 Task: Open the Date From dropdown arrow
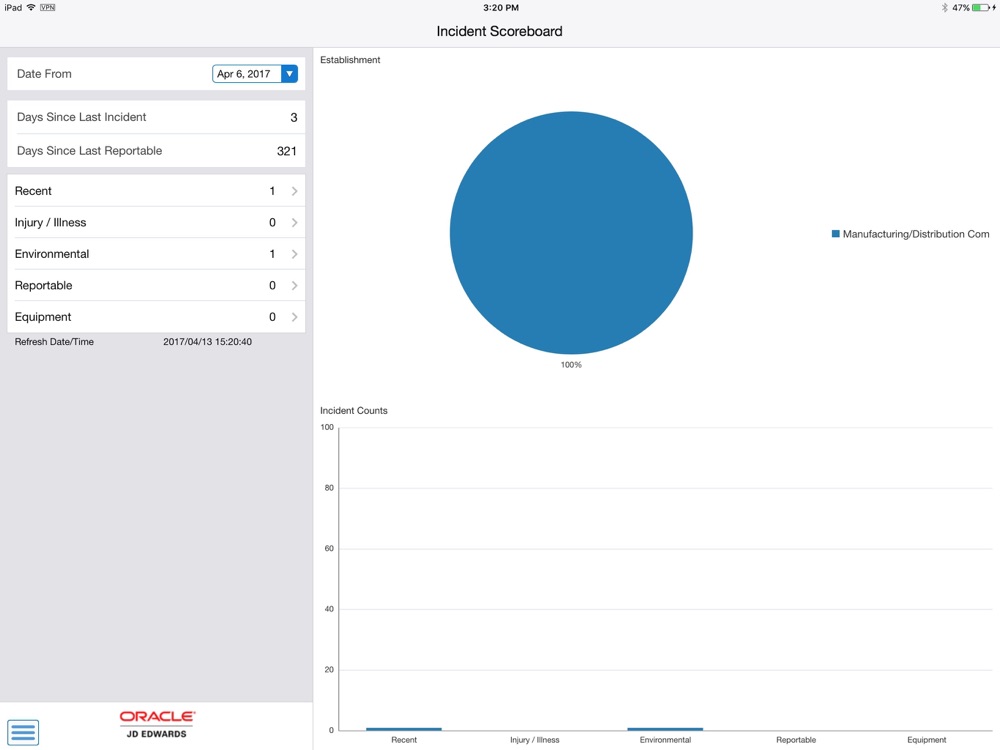tap(290, 74)
